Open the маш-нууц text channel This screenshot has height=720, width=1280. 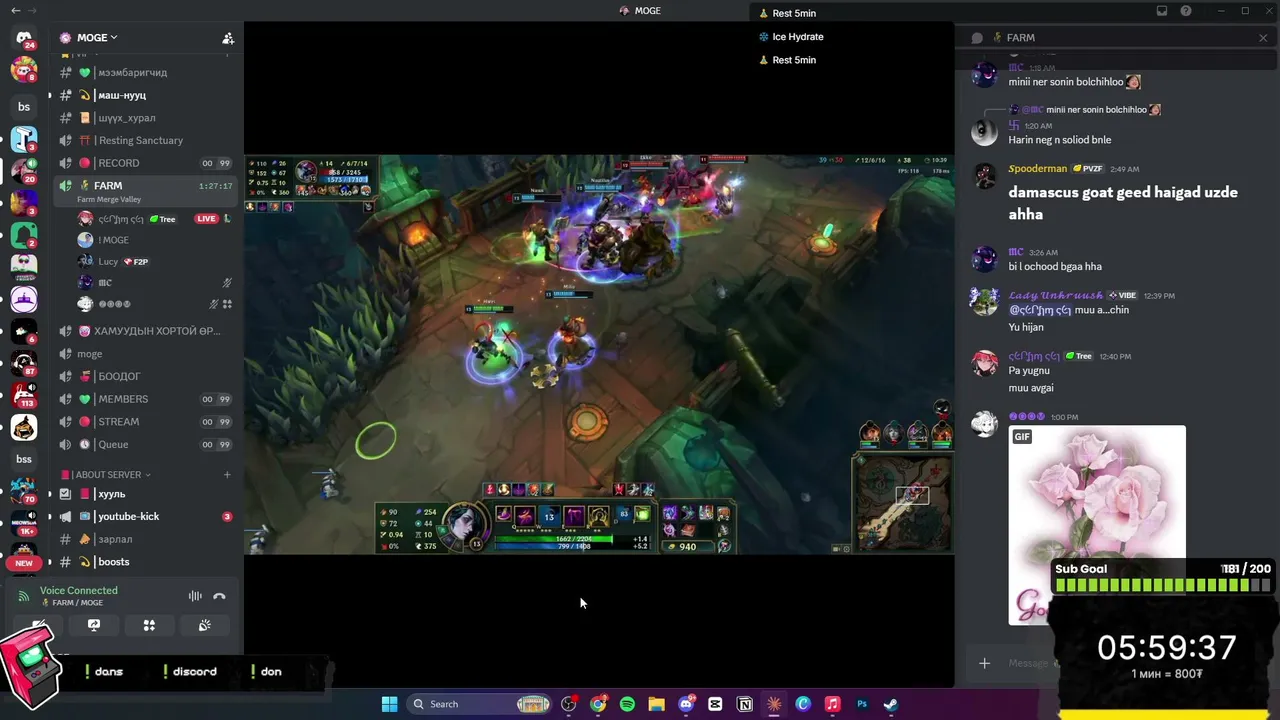(146, 95)
